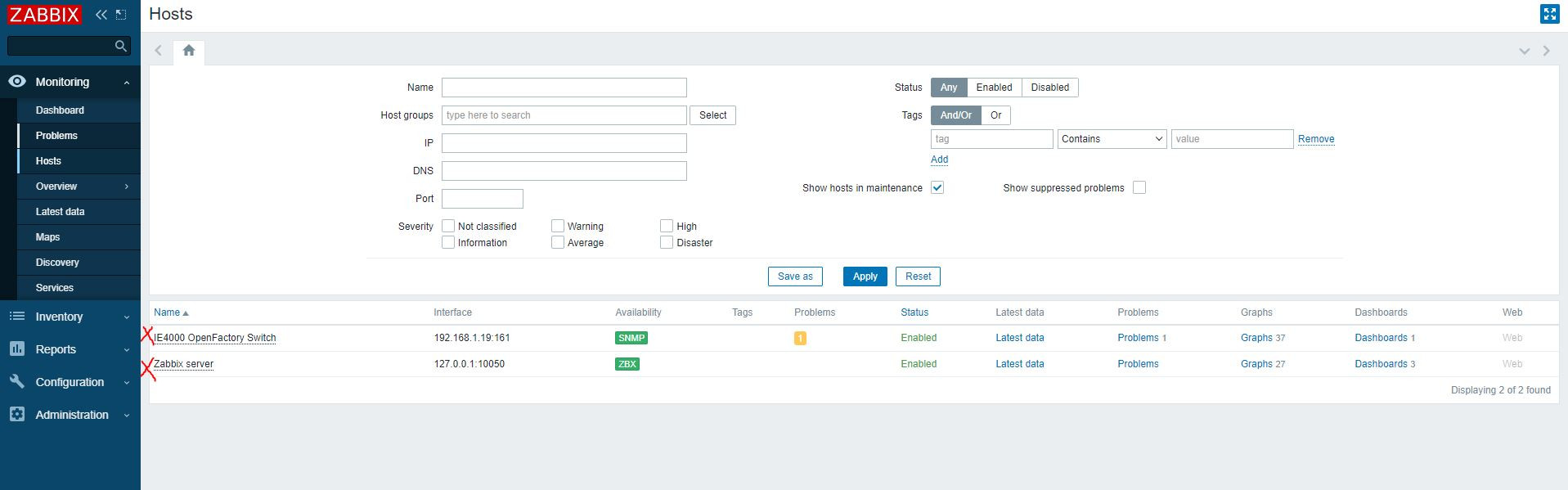Open Dashboards 3 for Zabbix server
Screen dimensions: 1568x490
click(1385, 364)
